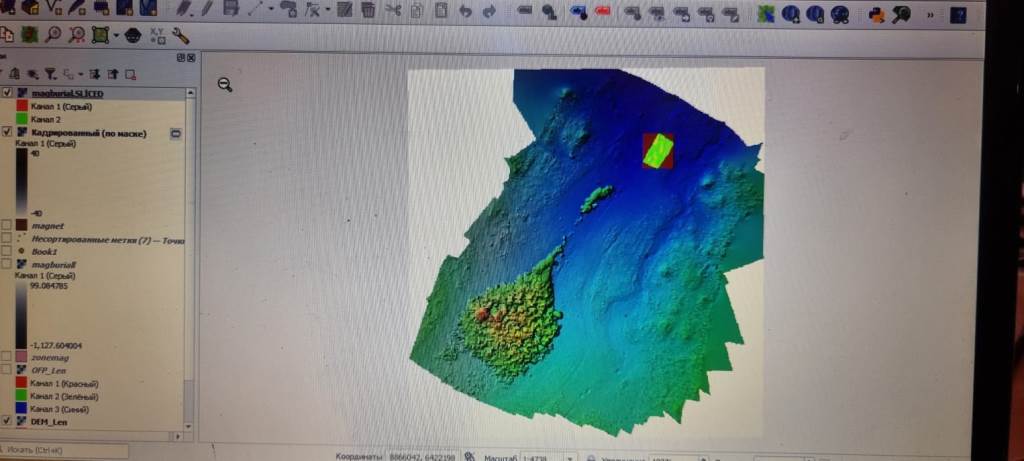
Task: Enable the Book1 layer checkbox
Action: pos(7,251)
